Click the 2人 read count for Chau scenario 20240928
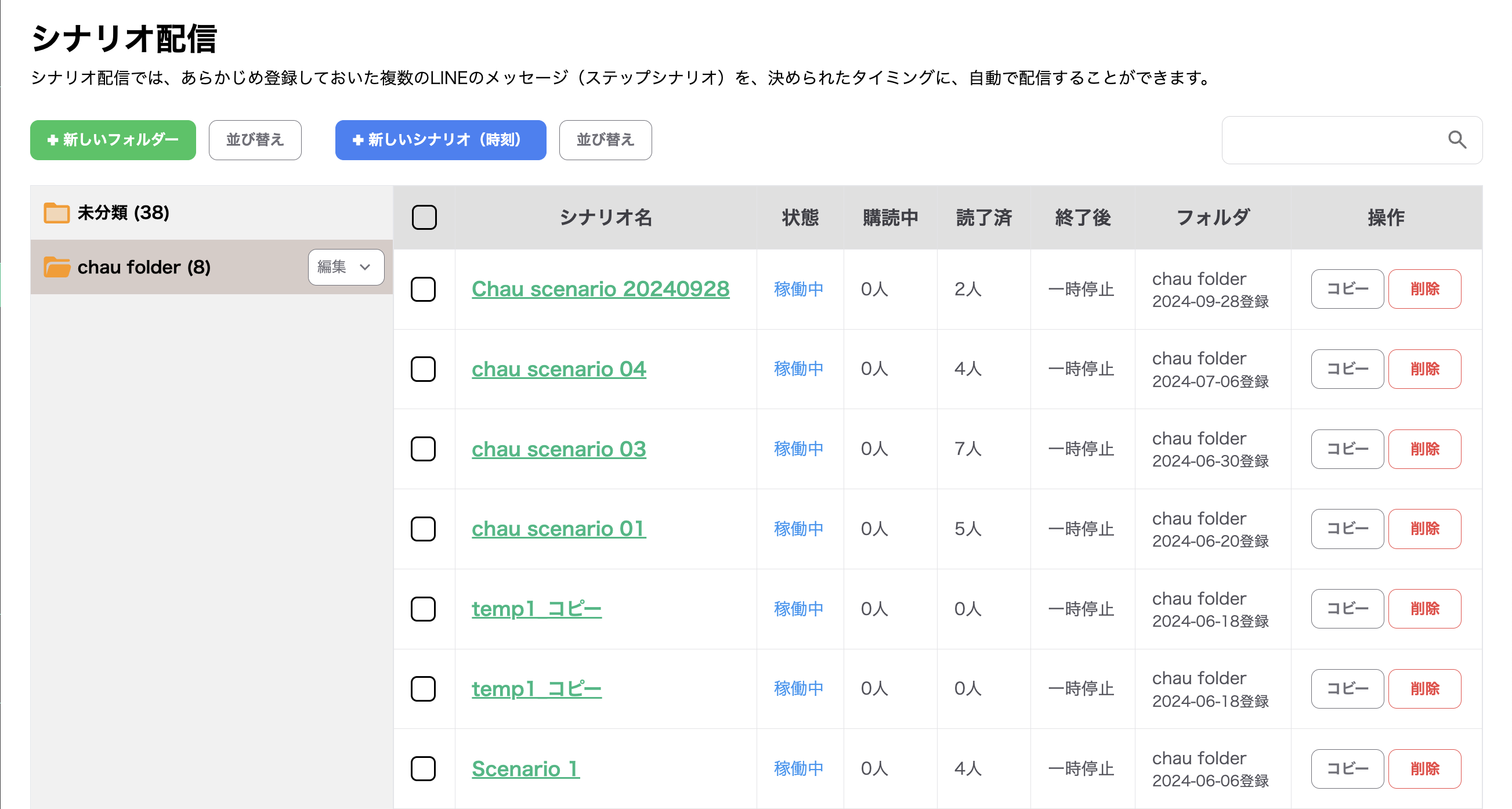This screenshot has width=1512, height=809. pos(967,289)
